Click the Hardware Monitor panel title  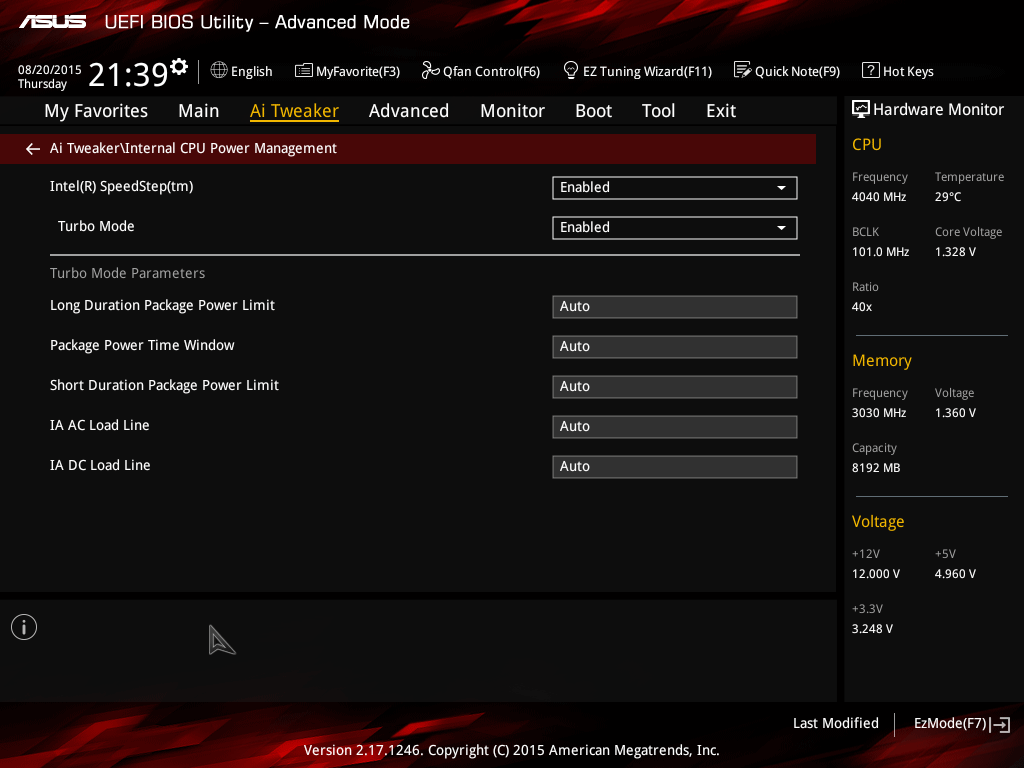tap(938, 110)
